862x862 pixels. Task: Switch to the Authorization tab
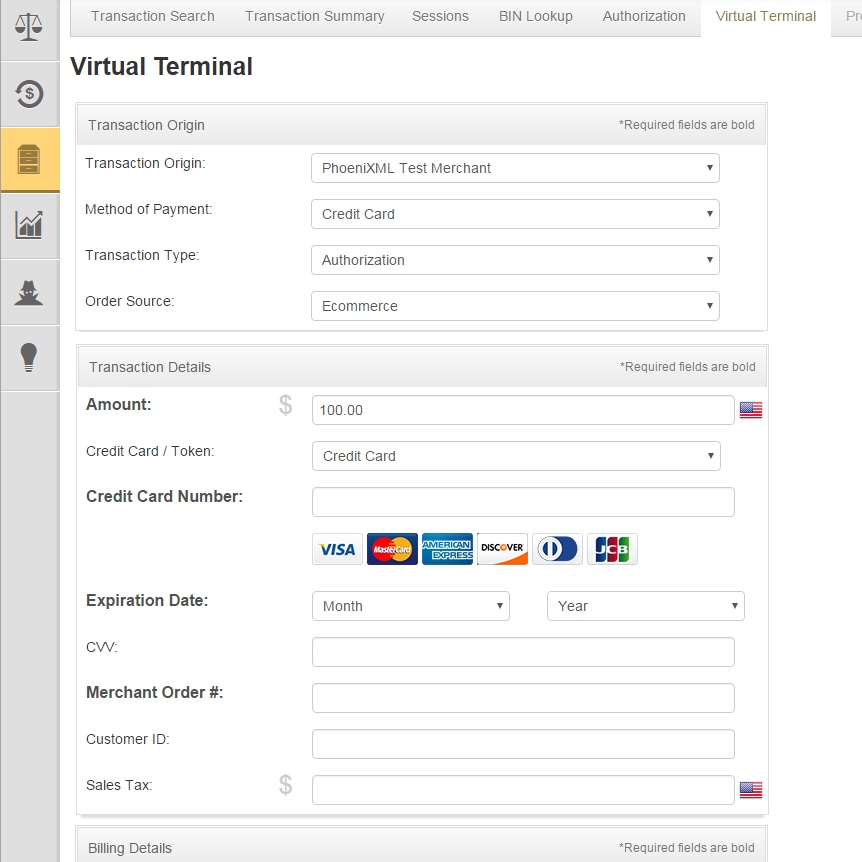pos(644,16)
